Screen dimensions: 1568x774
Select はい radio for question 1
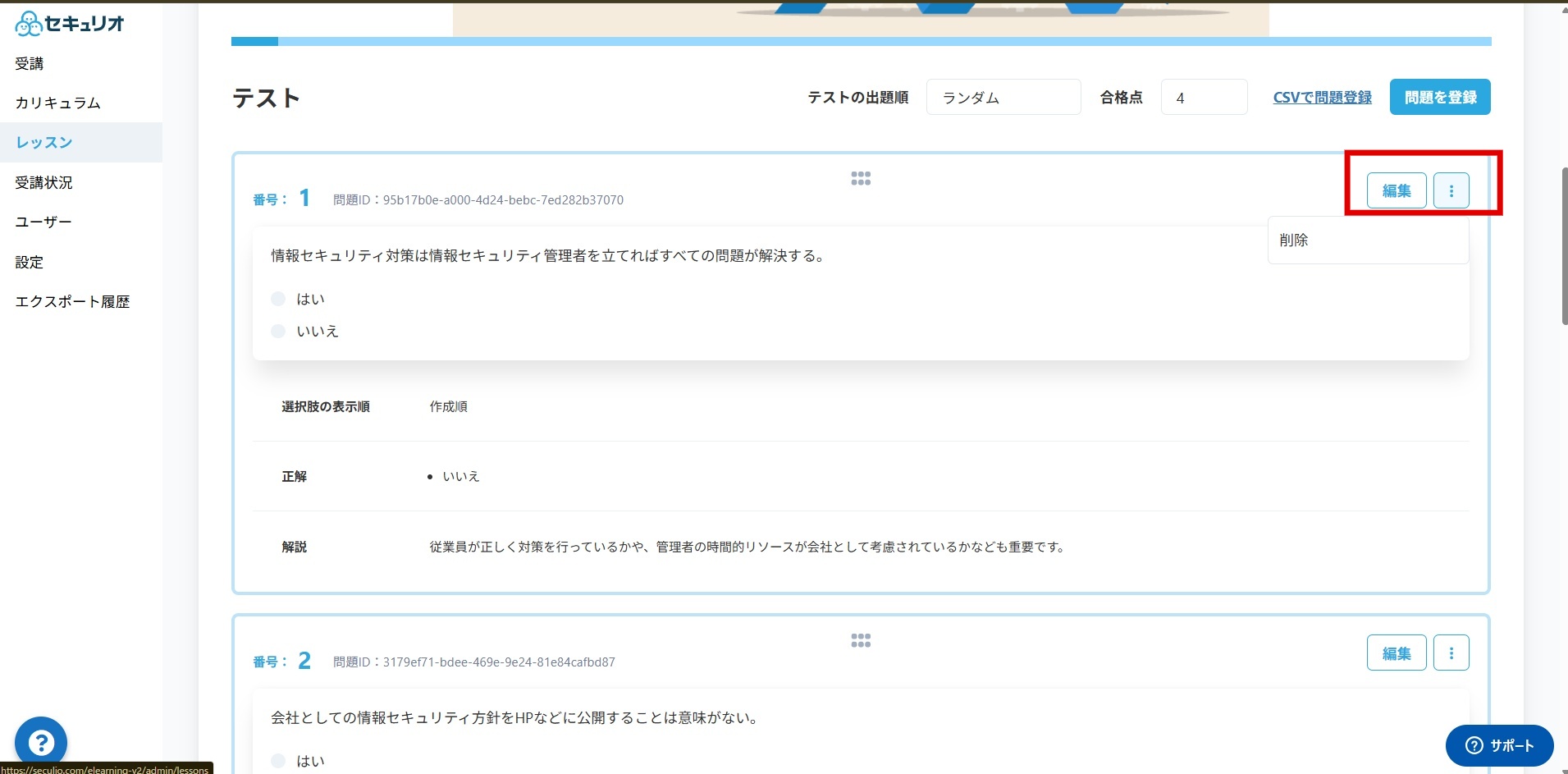pos(278,299)
